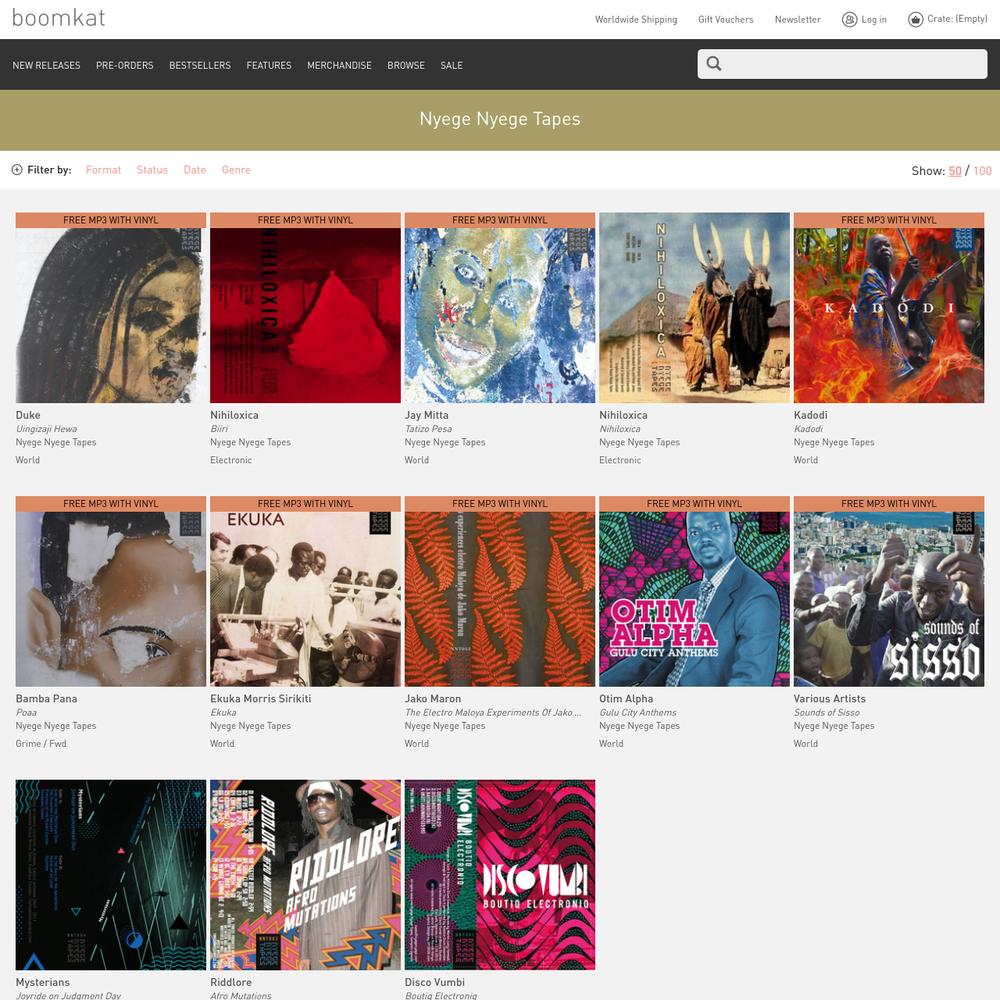
Task: Show 50 items per page
Action: pyautogui.click(x=955, y=171)
